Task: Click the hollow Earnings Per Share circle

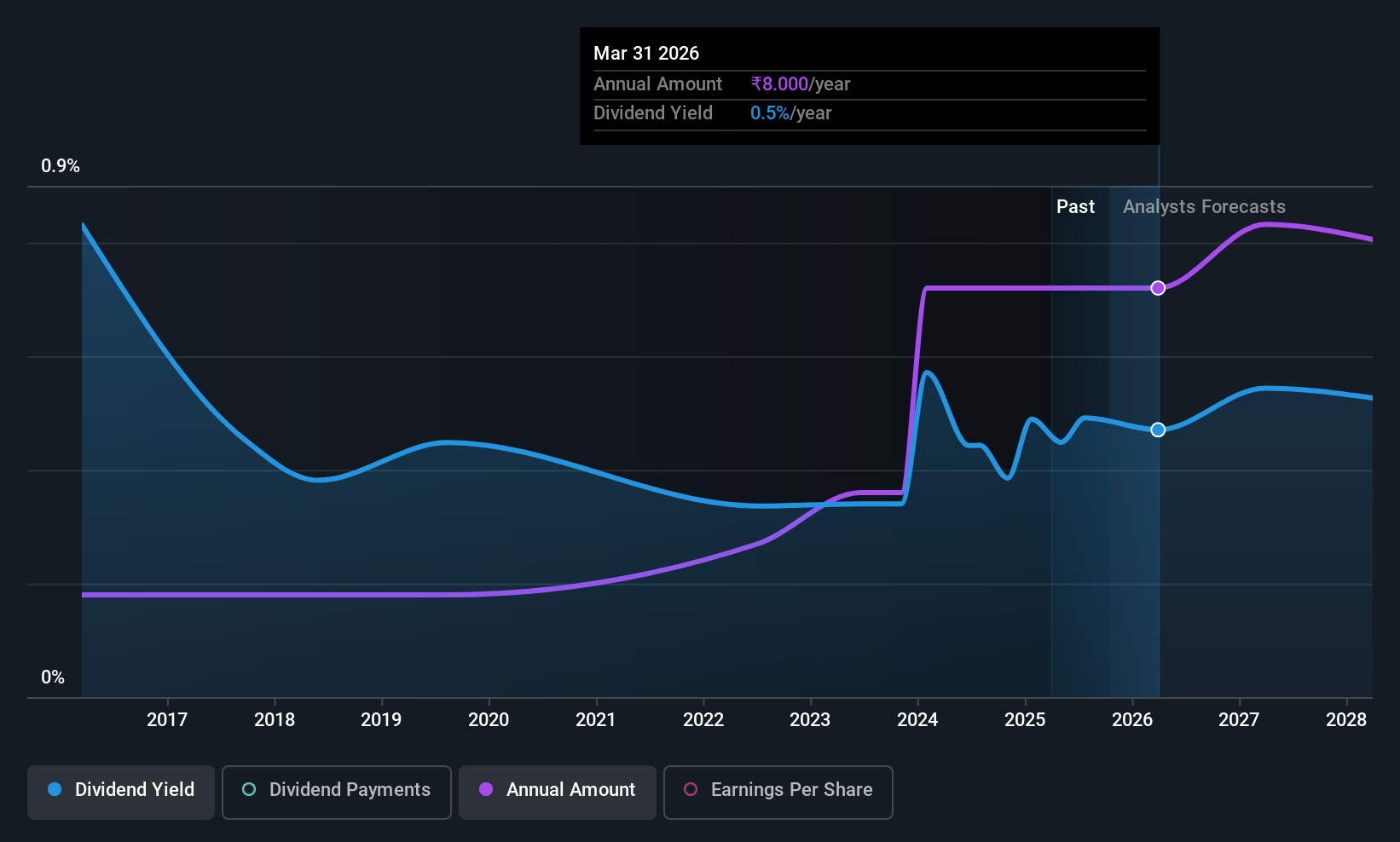Action: tap(691, 790)
